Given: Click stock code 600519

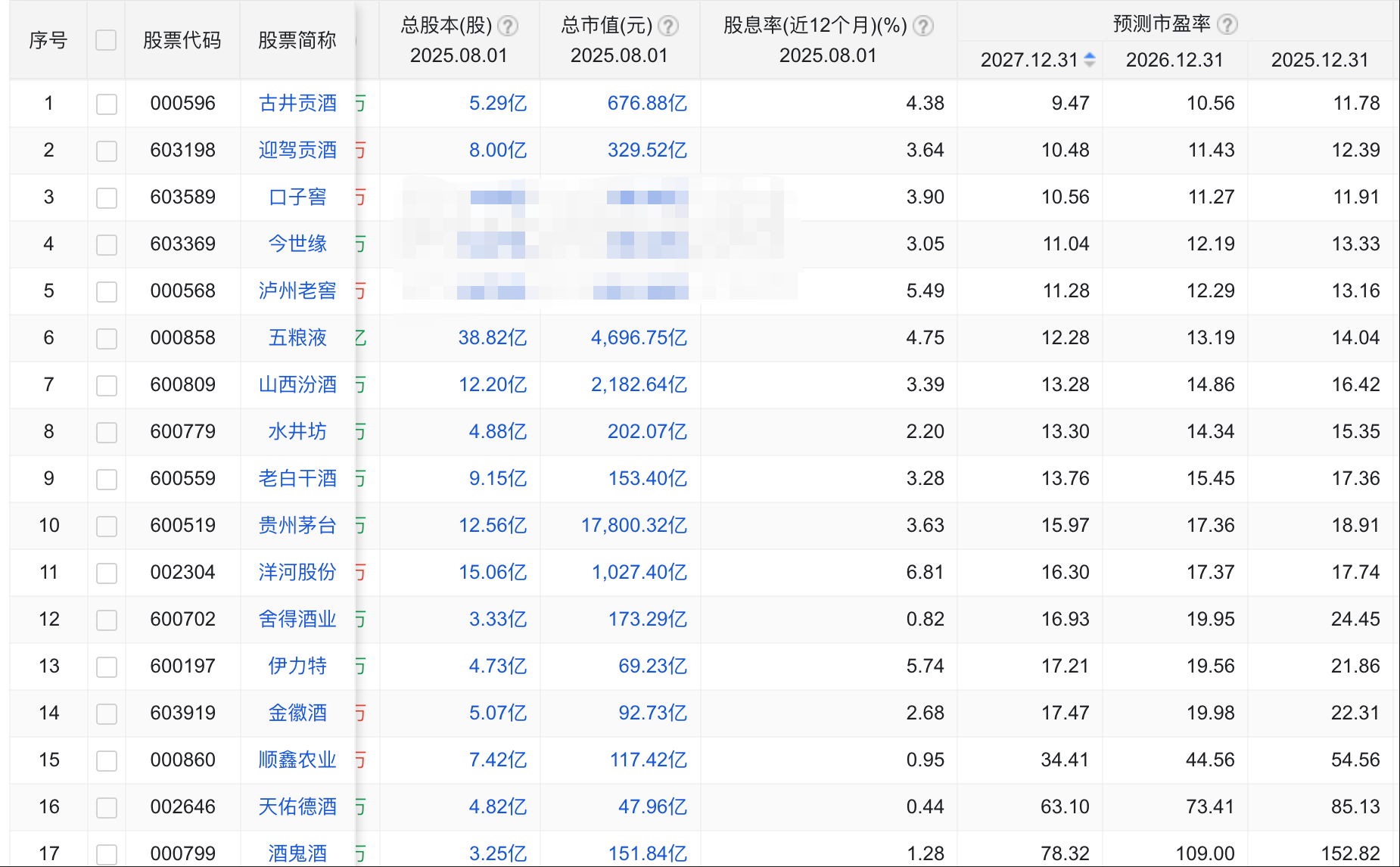Looking at the screenshot, I should pos(182,525).
